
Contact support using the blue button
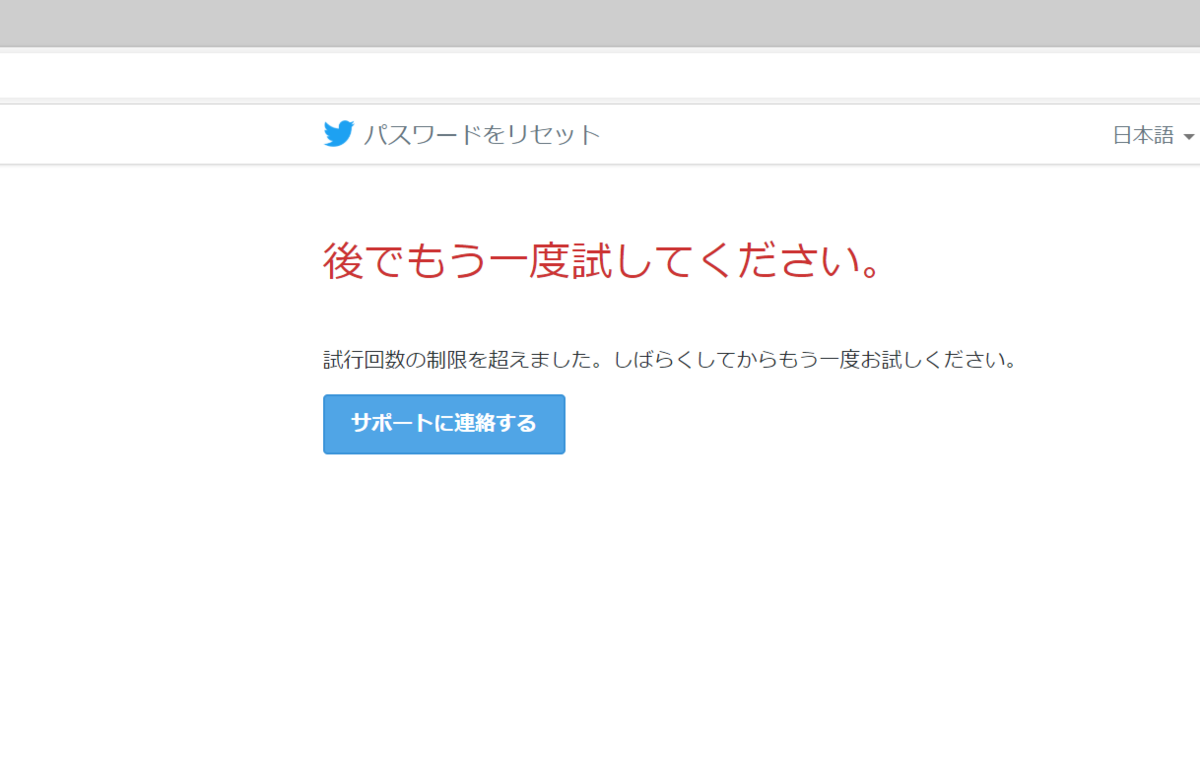[443, 424]
